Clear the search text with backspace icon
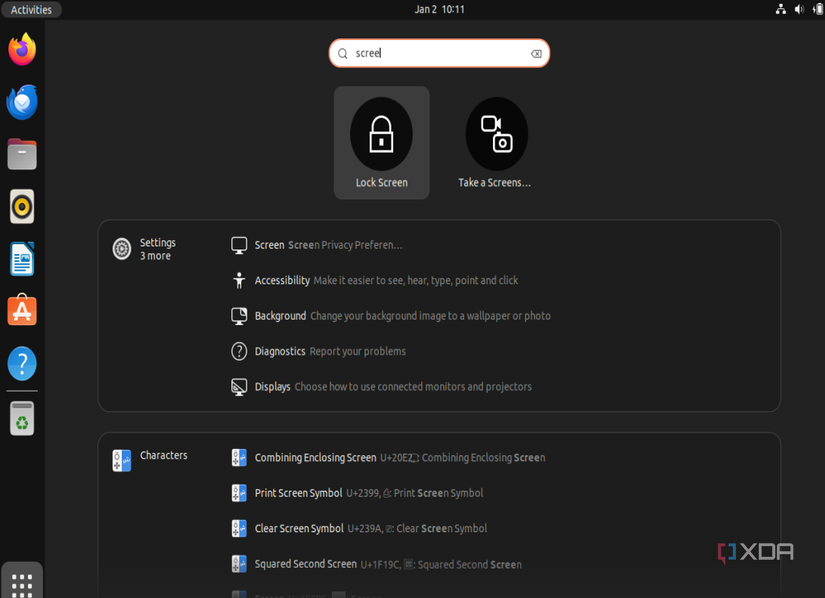The height and width of the screenshot is (598, 825). tap(536, 54)
